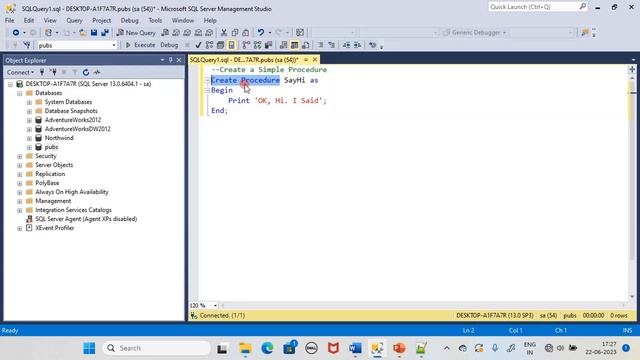
Task: Select SQL Server Agent tree item
Action: (86, 219)
